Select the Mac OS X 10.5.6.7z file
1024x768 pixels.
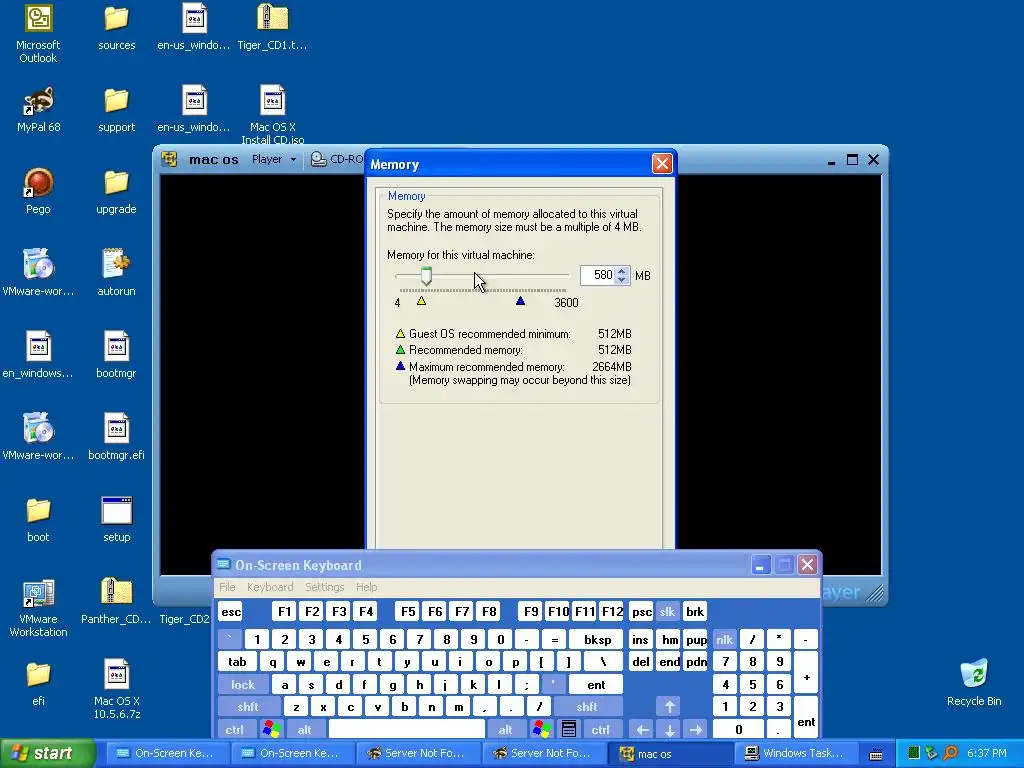click(x=116, y=690)
